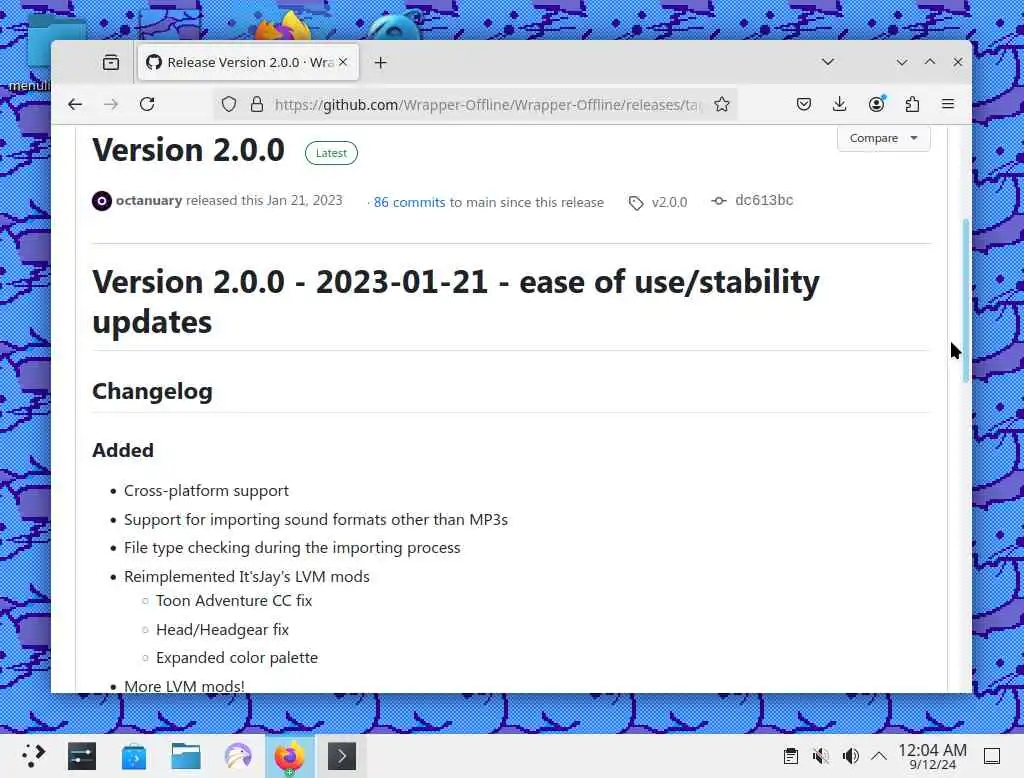Open the Konsole terminal from taskbar
1024x778 pixels.
click(x=342, y=756)
